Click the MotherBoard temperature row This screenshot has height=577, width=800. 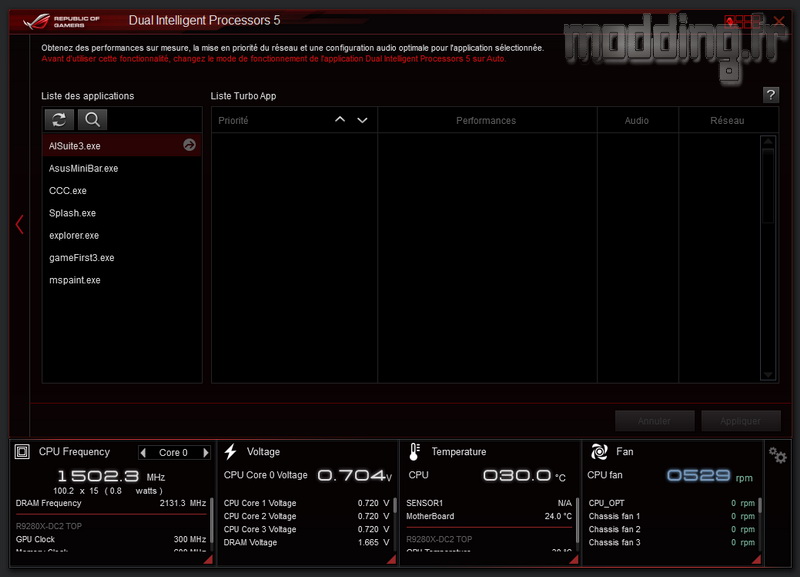coord(489,516)
